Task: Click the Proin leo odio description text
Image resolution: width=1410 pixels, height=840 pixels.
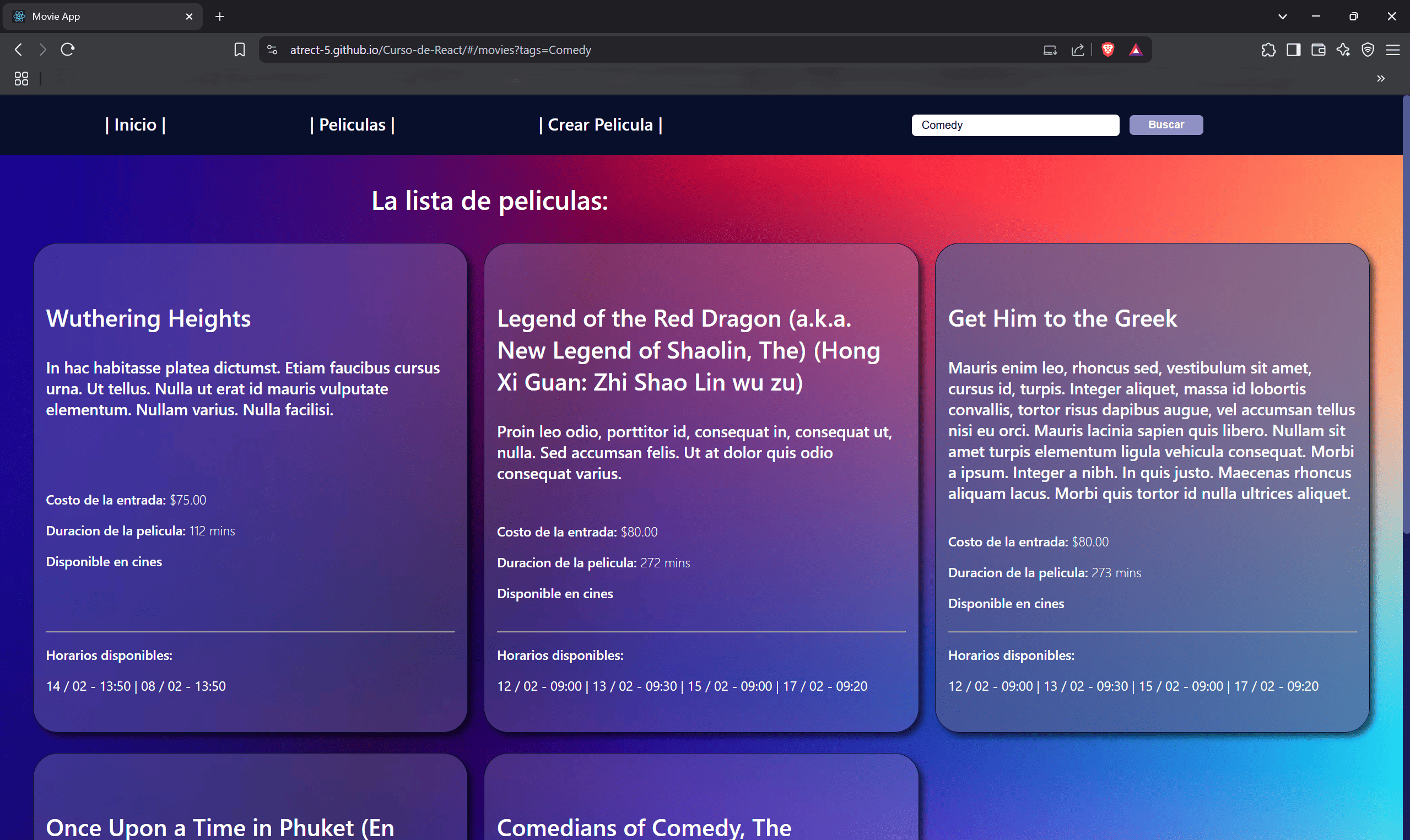Action: click(x=694, y=453)
